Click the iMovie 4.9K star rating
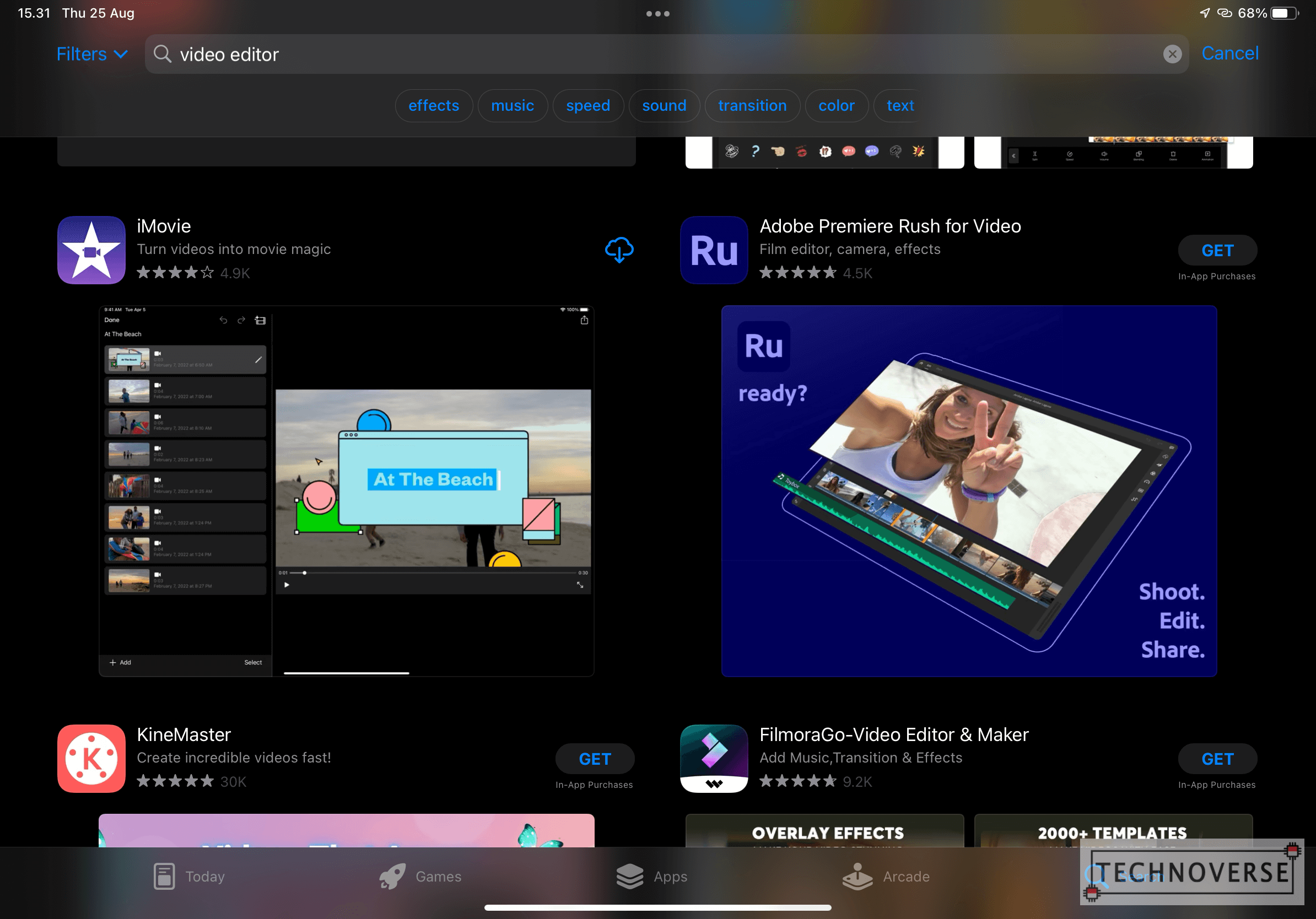Viewport: 1316px width, 919px height. [193, 273]
